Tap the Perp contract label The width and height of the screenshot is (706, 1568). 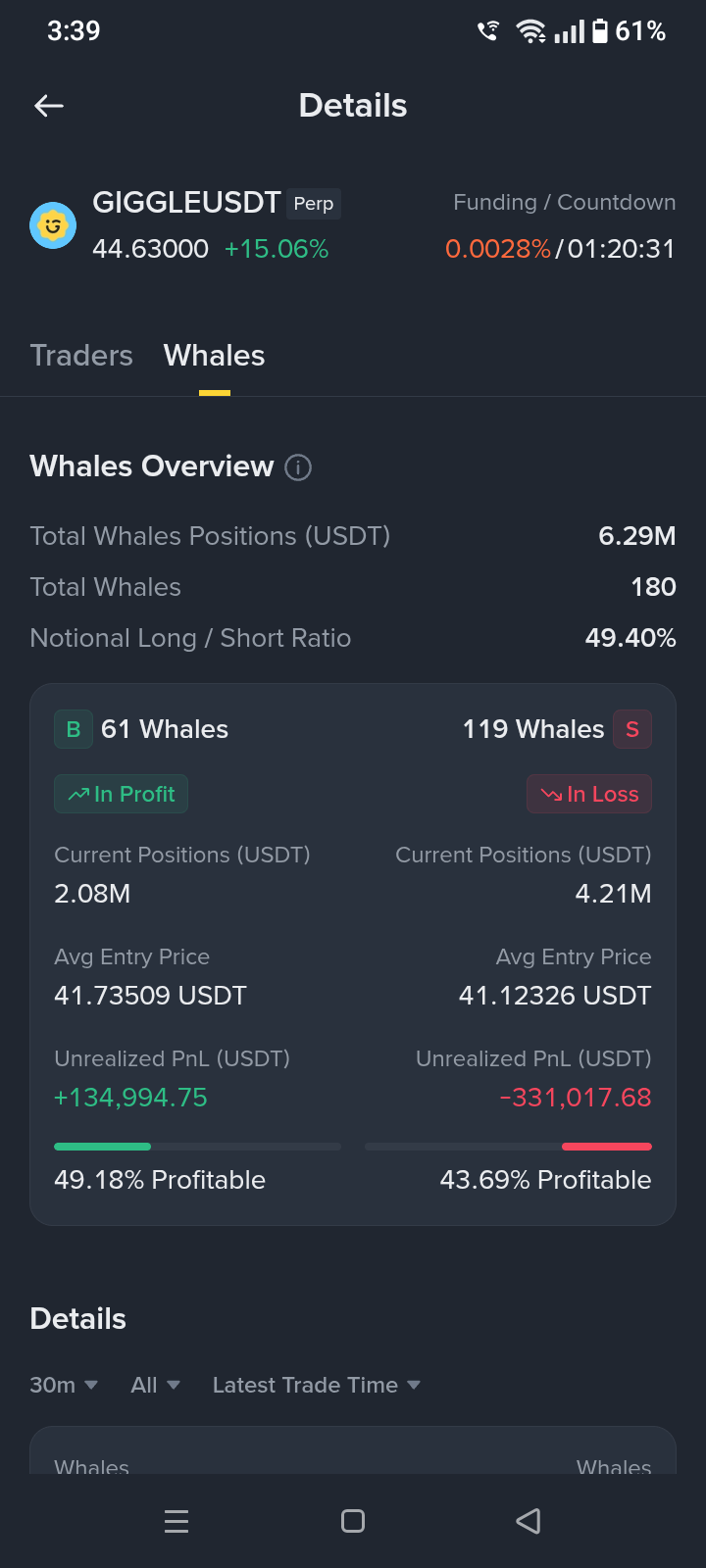pyautogui.click(x=314, y=204)
